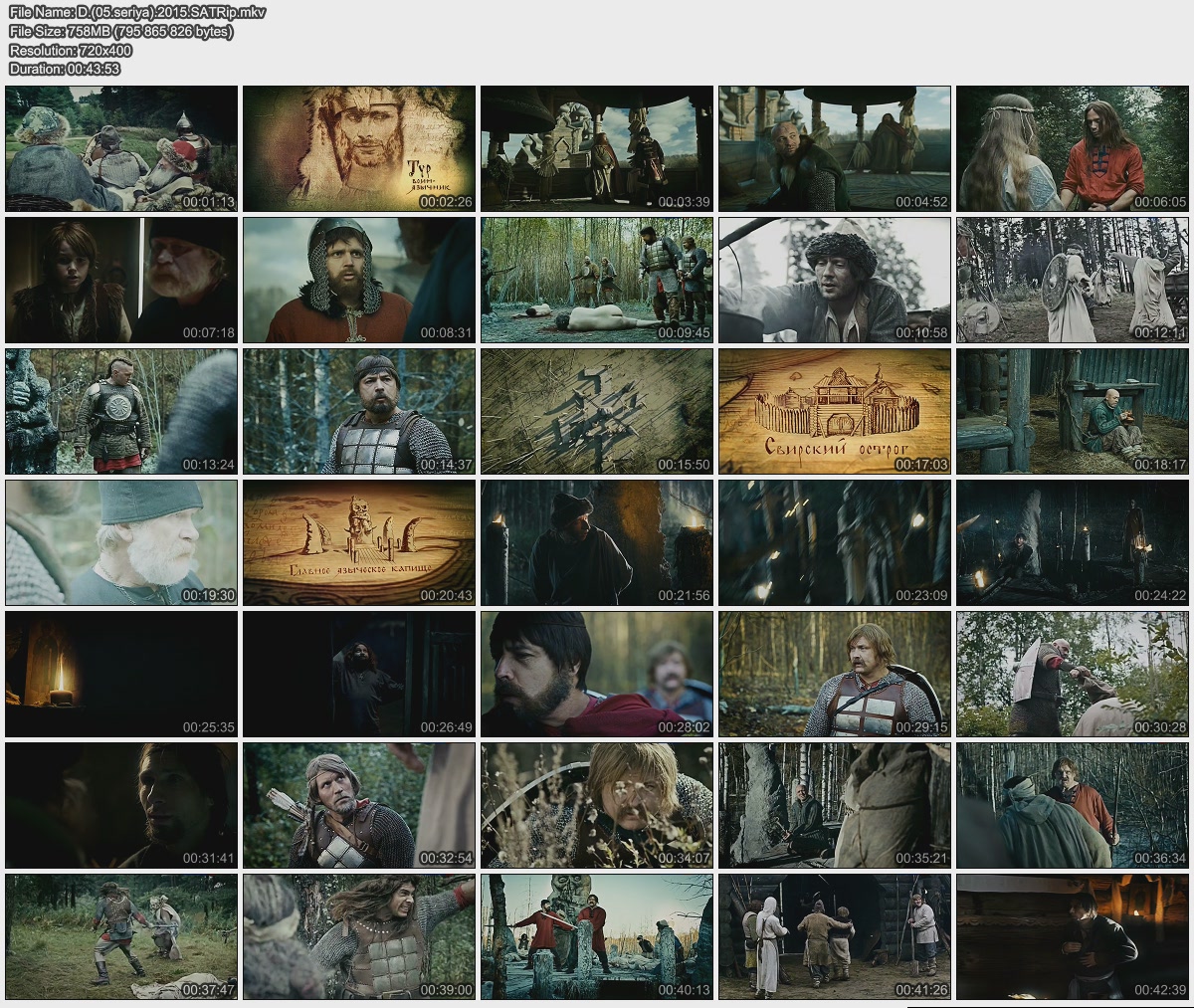The height and width of the screenshot is (1008, 1194).
Task: Click the Resolution 720x400 text
Action: (x=70, y=51)
